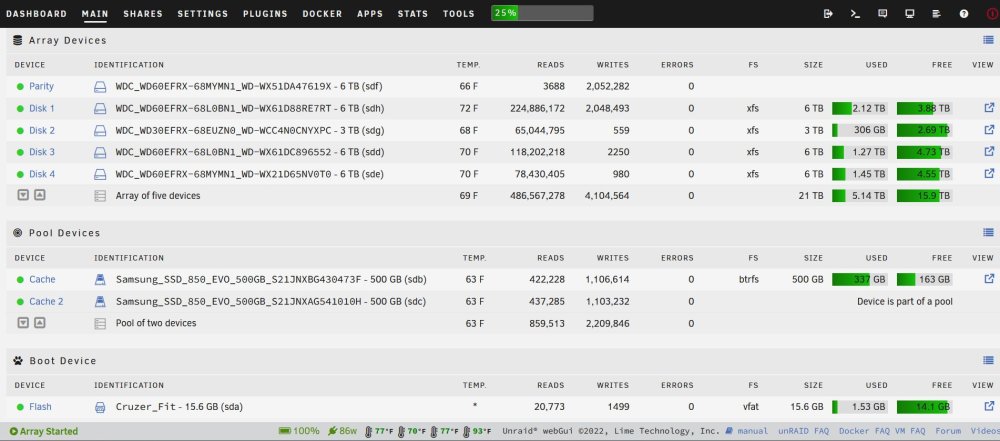Collapse array with down arrow toggle

tap(23, 195)
